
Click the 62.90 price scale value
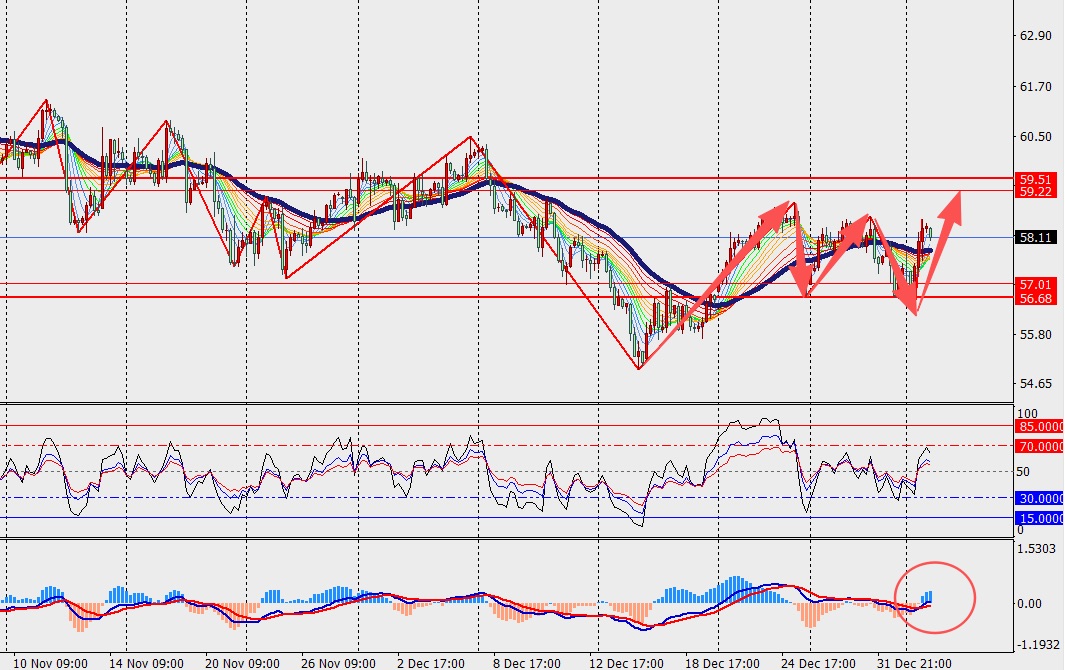(x=1034, y=36)
